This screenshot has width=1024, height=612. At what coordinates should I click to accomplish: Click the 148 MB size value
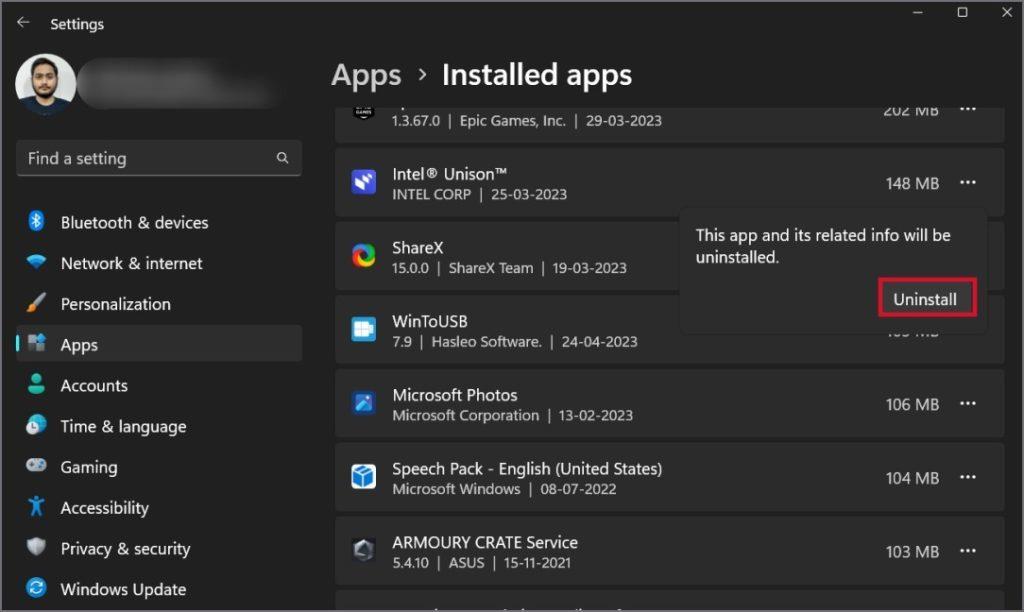tap(912, 184)
